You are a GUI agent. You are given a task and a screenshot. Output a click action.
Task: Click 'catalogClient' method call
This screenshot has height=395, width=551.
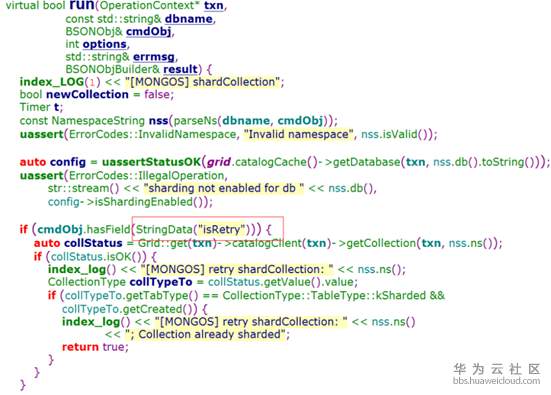pos(267,243)
